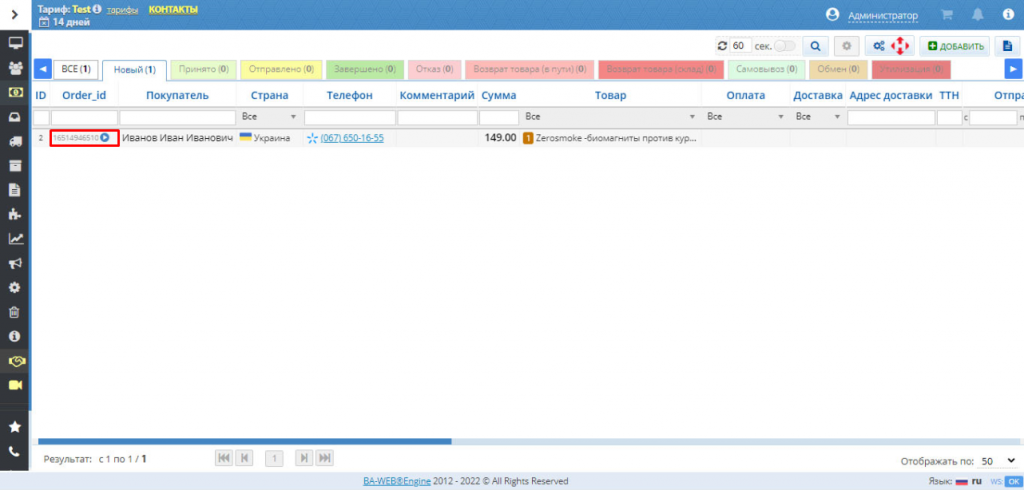Click the grey gear settings button
Screen dimensions: 1024x490
(847, 46)
